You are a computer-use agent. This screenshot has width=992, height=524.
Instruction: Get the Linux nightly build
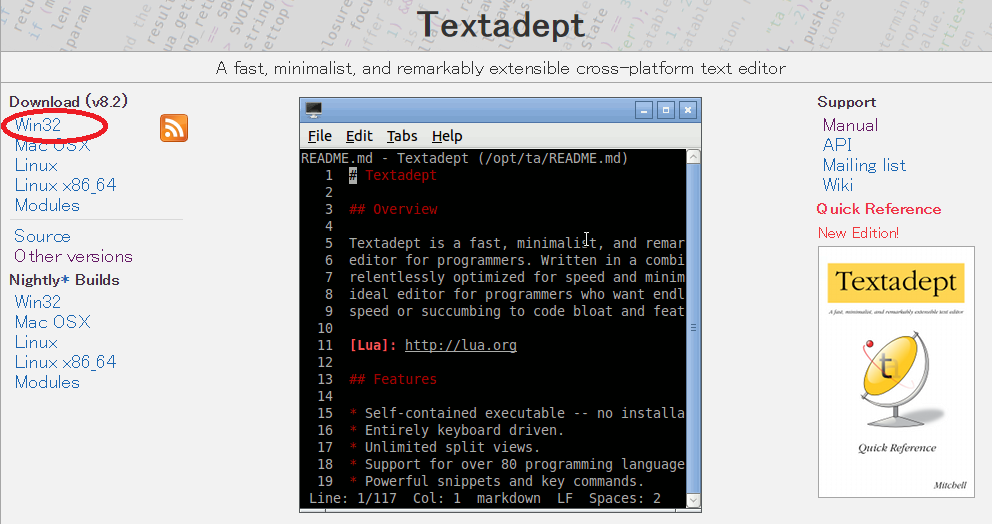tap(36, 342)
